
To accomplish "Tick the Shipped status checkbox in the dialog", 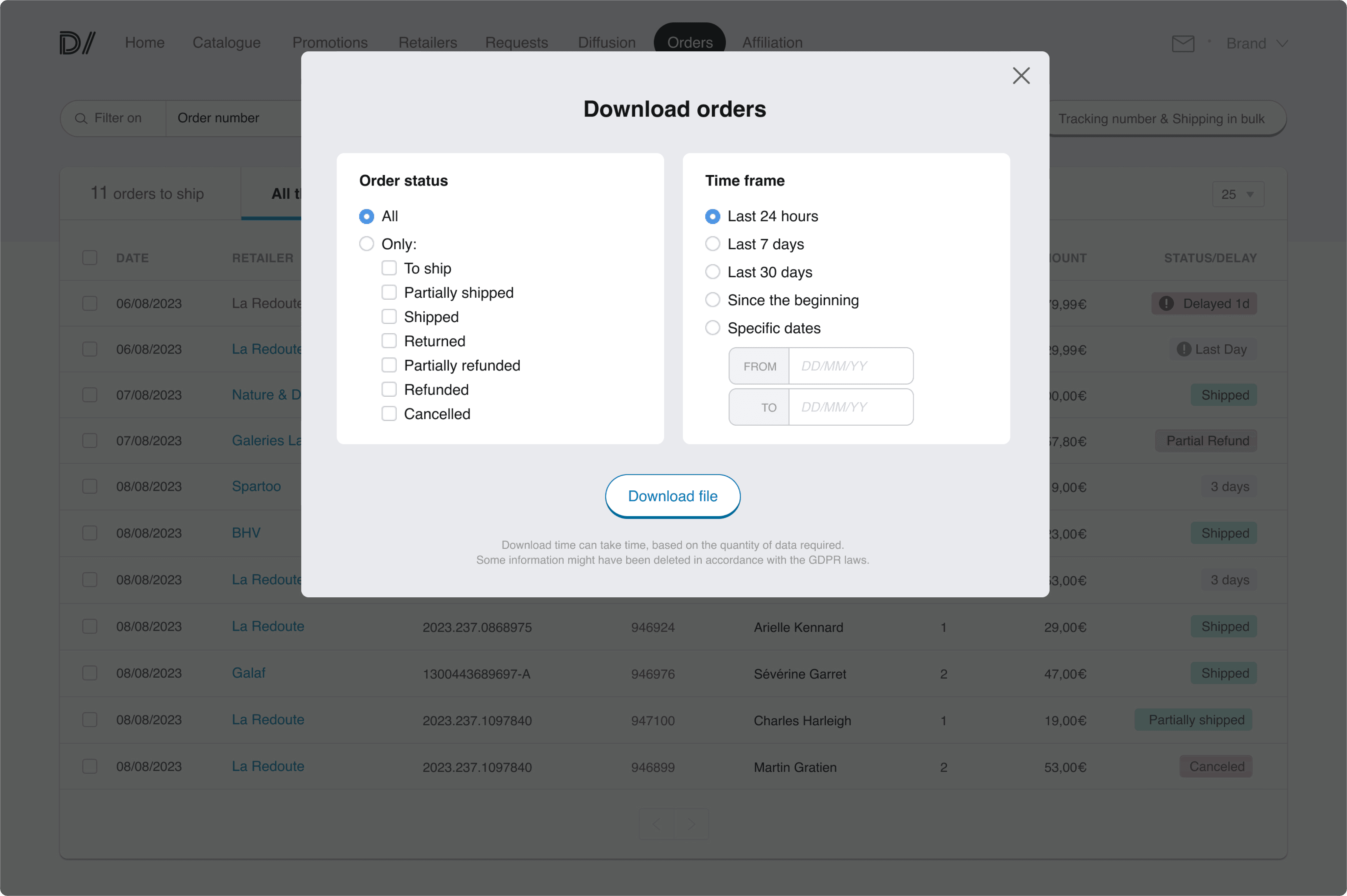I will (389, 316).
